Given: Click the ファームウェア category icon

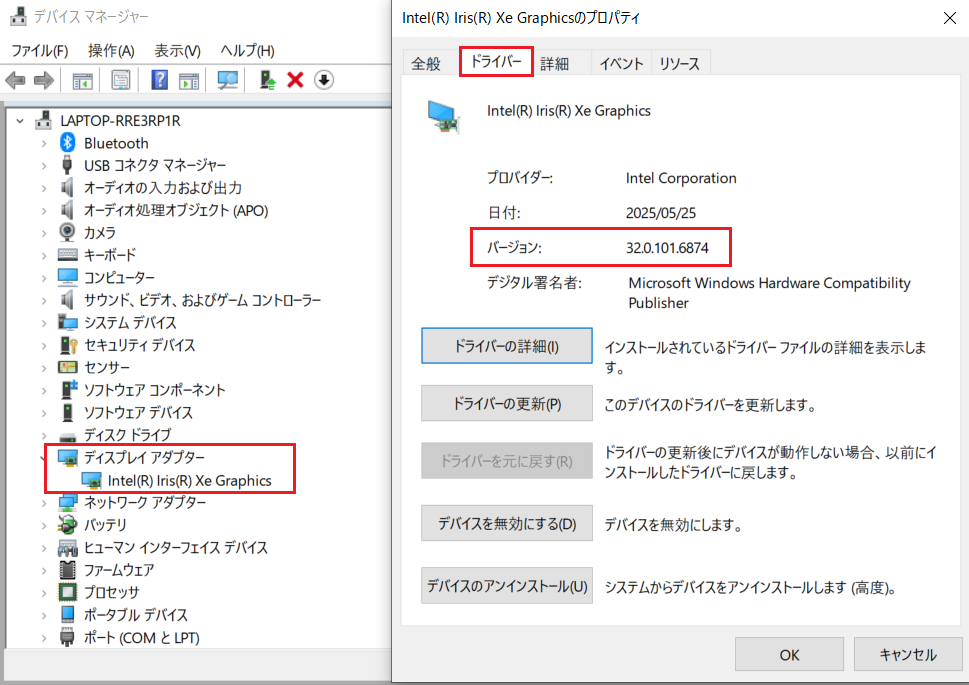Looking at the screenshot, I should click(x=67, y=569).
